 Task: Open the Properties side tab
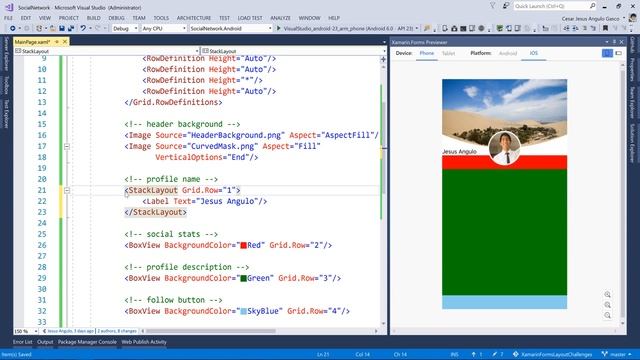click(x=632, y=69)
